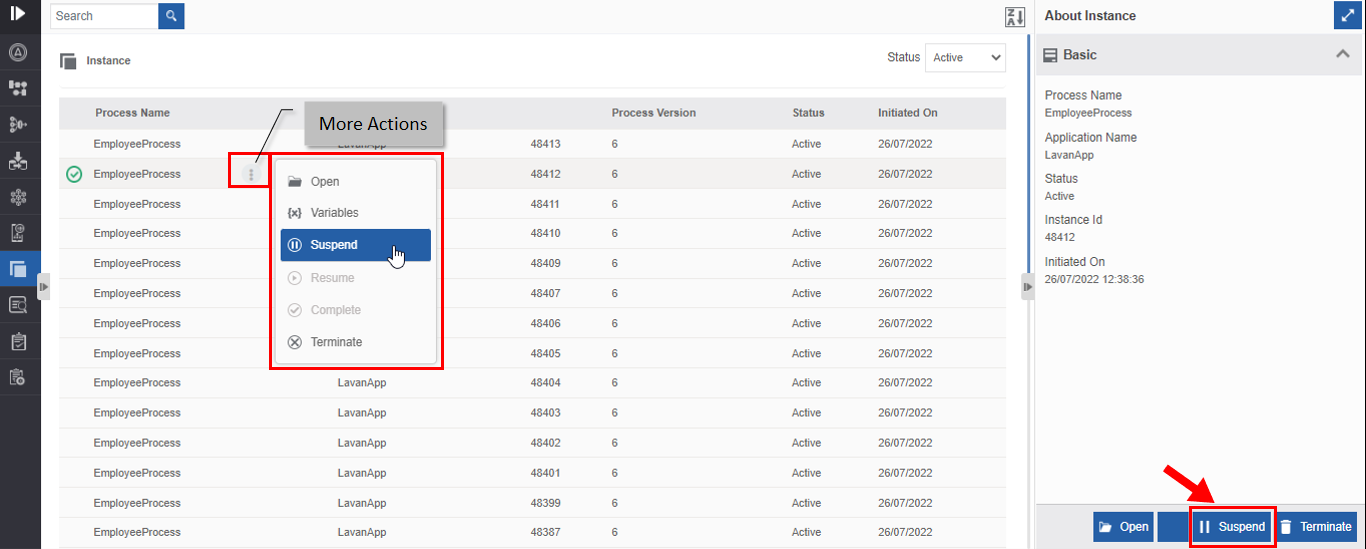Select instance ID 48387 cell
The height and width of the screenshot is (549, 1366).
[x=546, y=533]
